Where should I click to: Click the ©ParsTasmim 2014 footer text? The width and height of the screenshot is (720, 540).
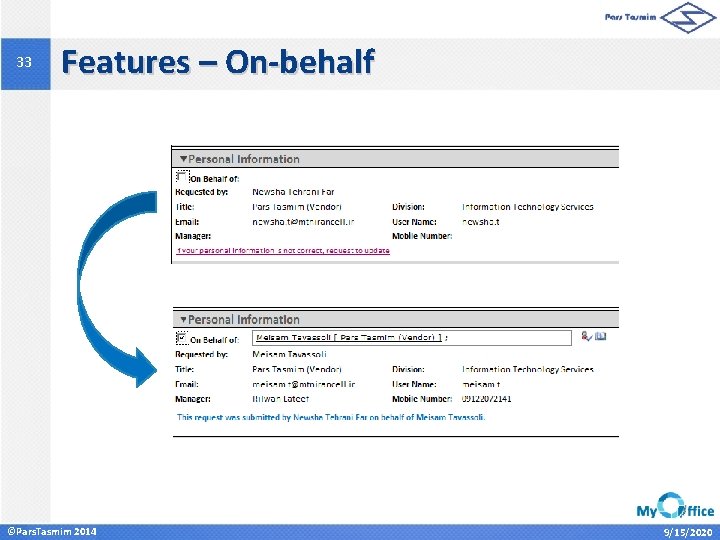click(52, 532)
